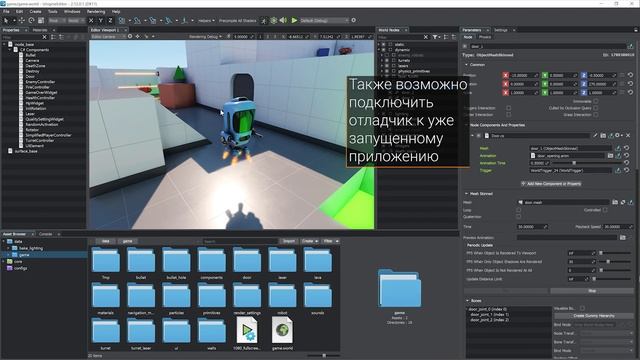The height and width of the screenshot is (360, 640).
Task: Select the game.world file icon
Action: click(282, 331)
